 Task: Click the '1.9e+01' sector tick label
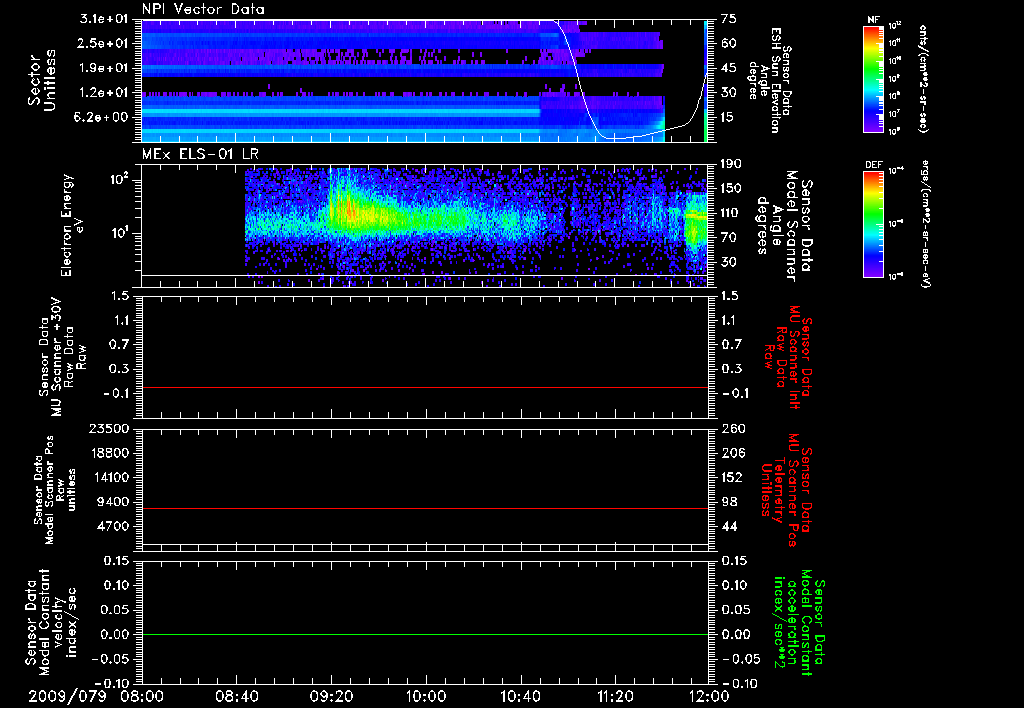[104, 68]
